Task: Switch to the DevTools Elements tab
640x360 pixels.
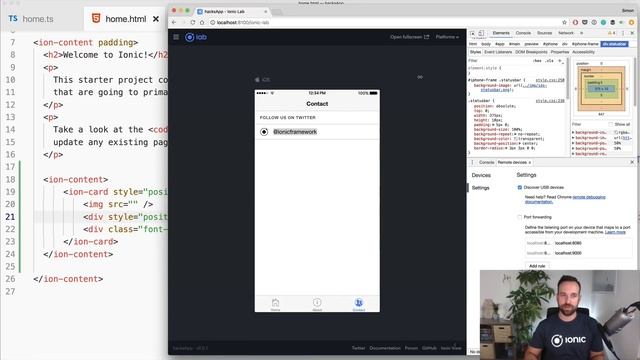Action: [501, 33]
